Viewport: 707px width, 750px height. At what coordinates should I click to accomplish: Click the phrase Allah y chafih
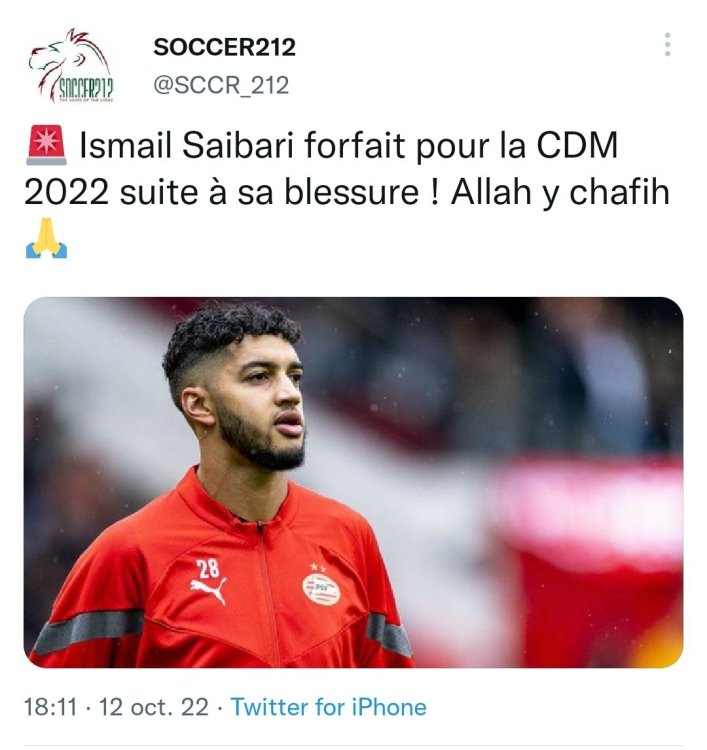tap(560, 192)
